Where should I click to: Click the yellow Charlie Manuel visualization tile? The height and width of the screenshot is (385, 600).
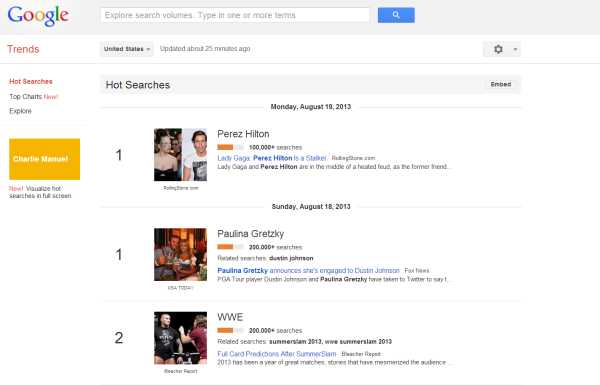coord(44,159)
